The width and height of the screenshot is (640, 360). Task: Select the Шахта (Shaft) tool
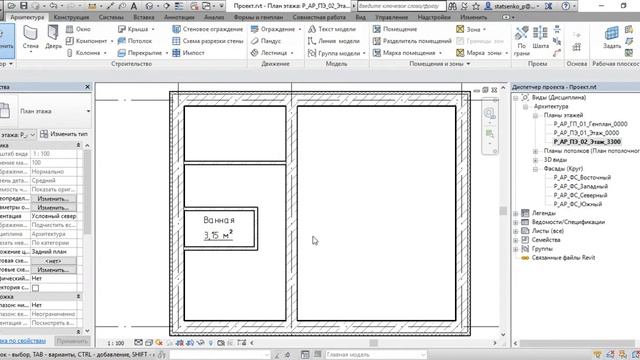tap(540, 38)
